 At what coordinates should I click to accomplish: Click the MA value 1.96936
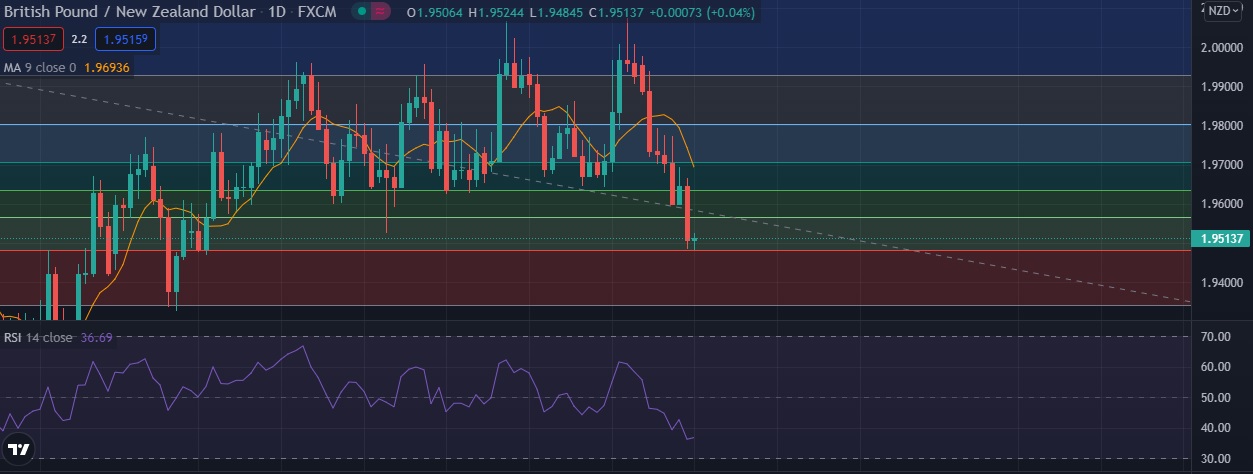click(107, 67)
